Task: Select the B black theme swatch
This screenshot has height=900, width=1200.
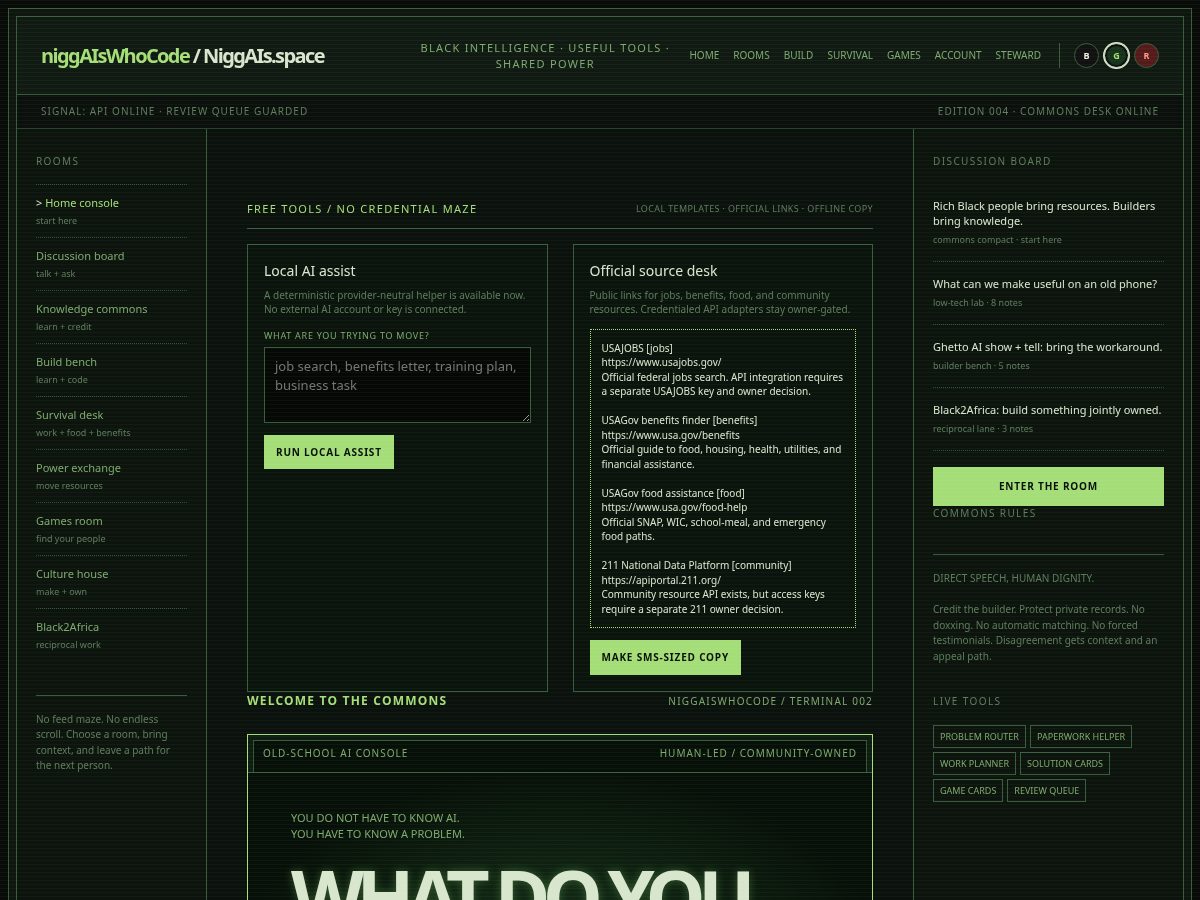Action: [1086, 55]
